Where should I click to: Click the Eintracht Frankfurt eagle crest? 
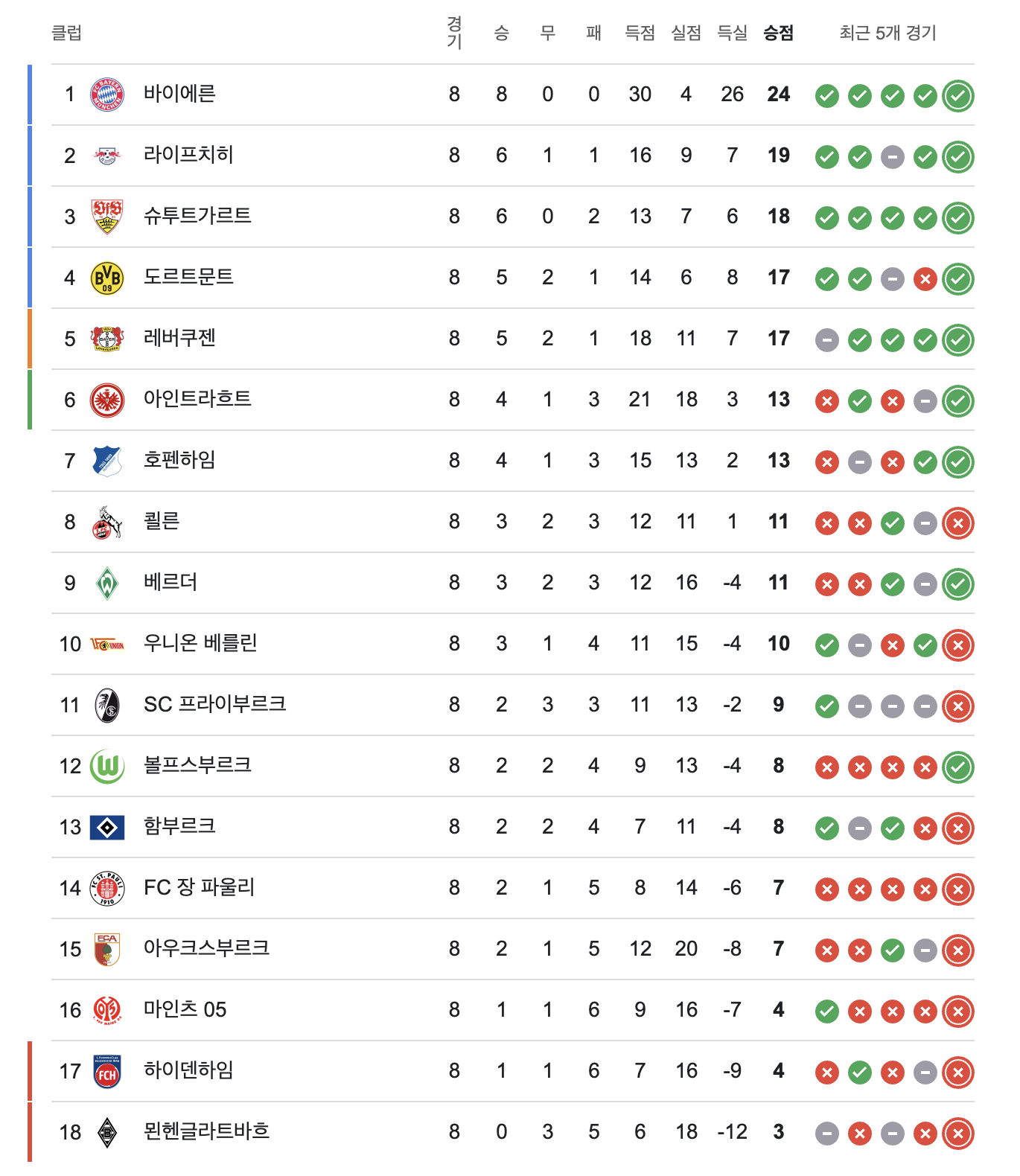pyautogui.click(x=107, y=400)
